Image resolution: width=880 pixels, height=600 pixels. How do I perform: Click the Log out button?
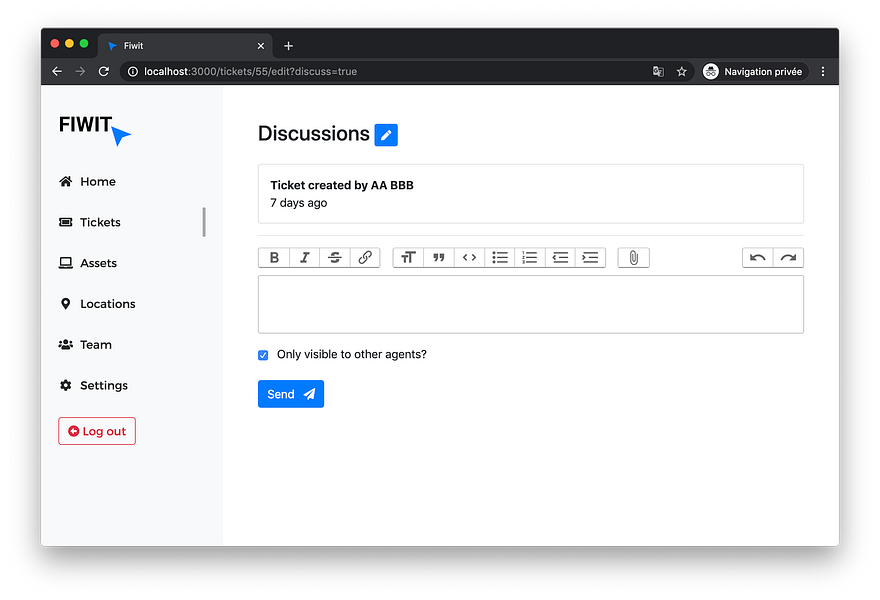[x=97, y=431]
